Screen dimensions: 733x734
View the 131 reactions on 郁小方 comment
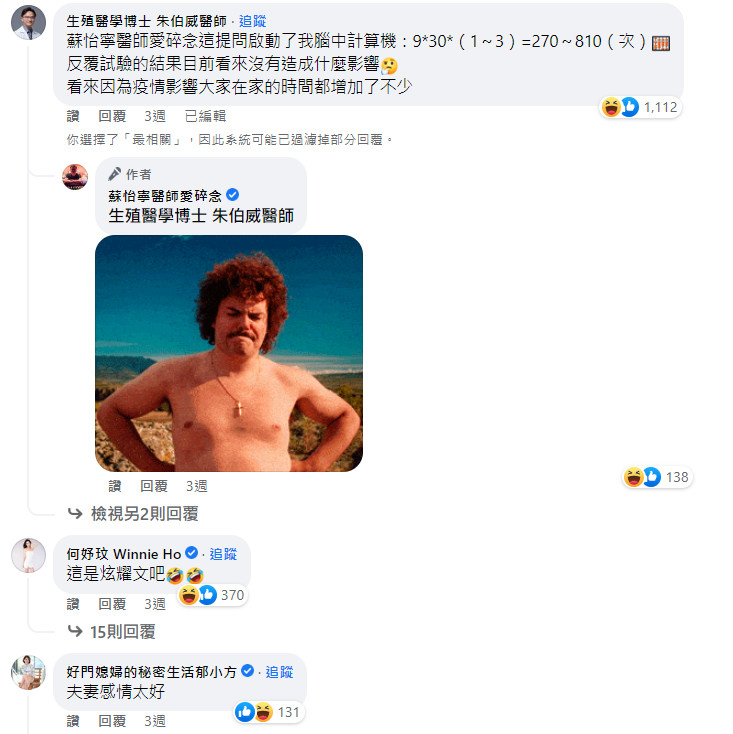(269, 712)
